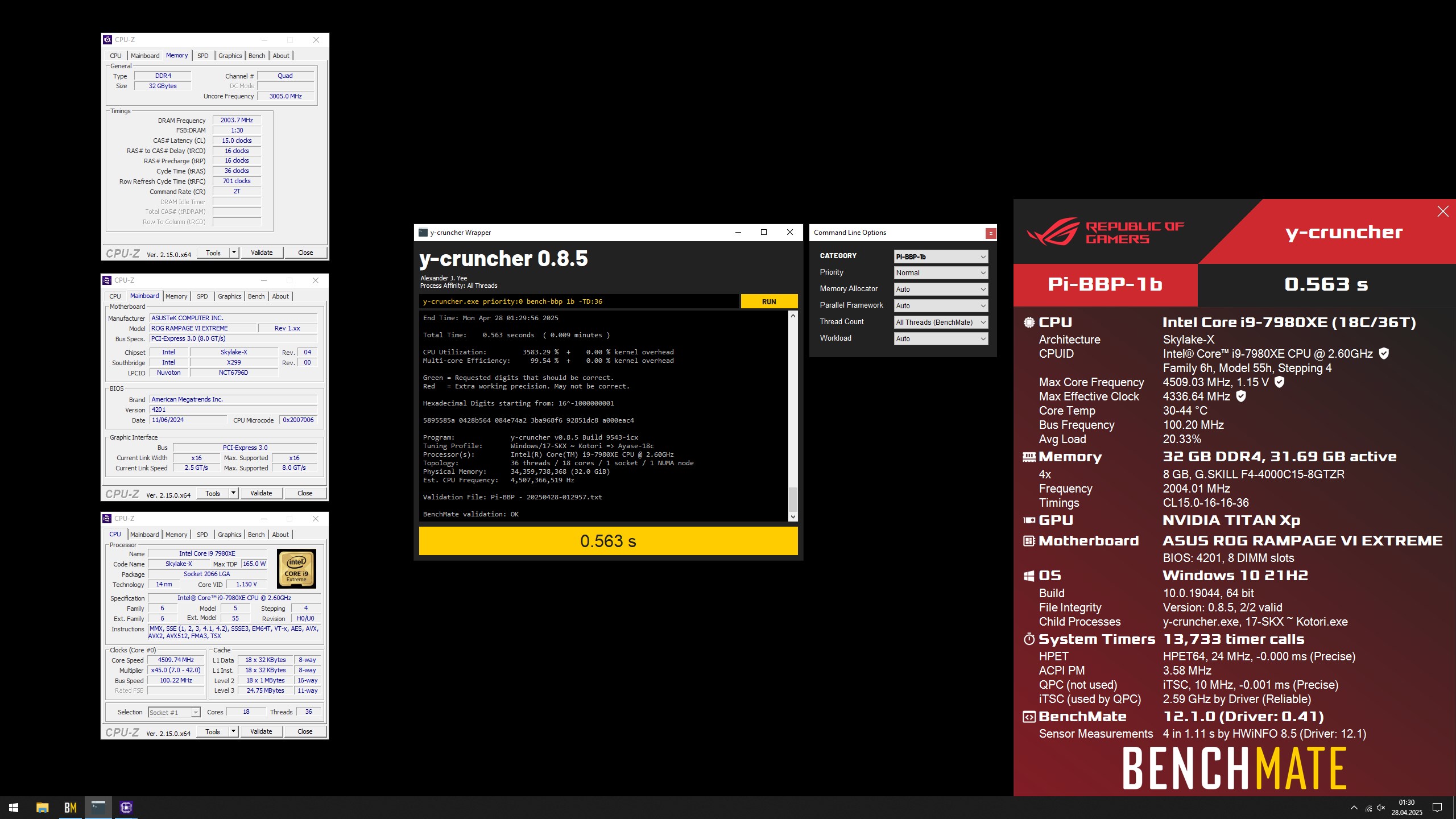Screen dimensions: 1456x819
Task: Click the taskbar clock showing 01:30
Action: [1407, 808]
